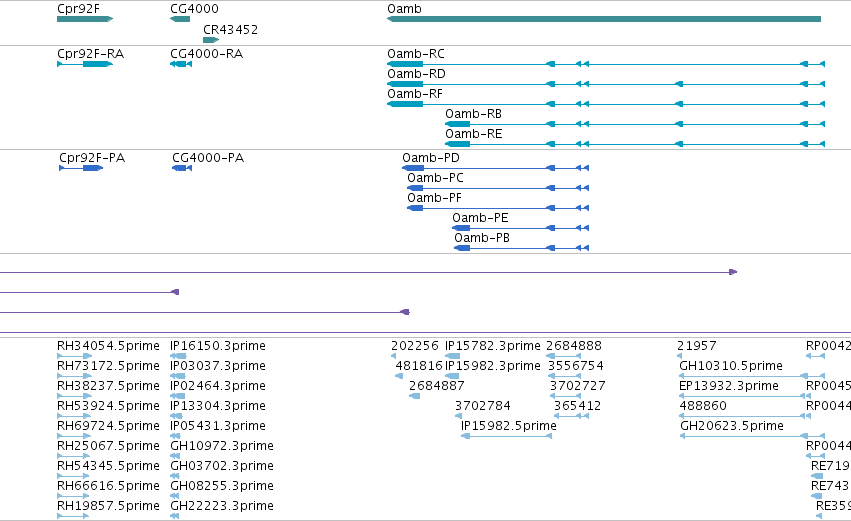Open the 3556754 feature label
851x521 pixels.
coord(575,366)
